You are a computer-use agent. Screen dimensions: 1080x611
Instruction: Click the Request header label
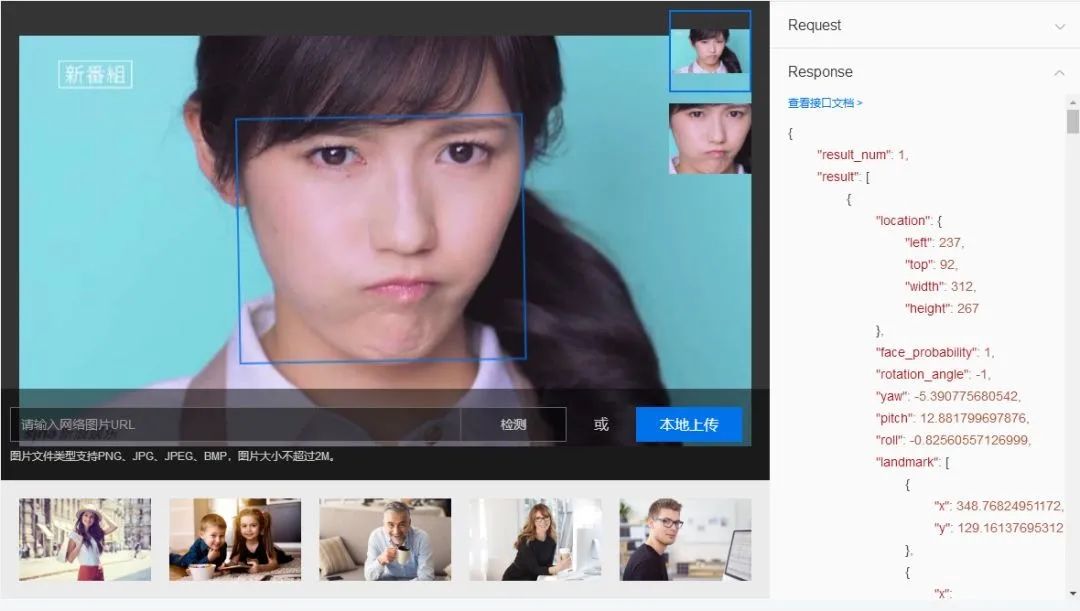pyautogui.click(x=814, y=25)
